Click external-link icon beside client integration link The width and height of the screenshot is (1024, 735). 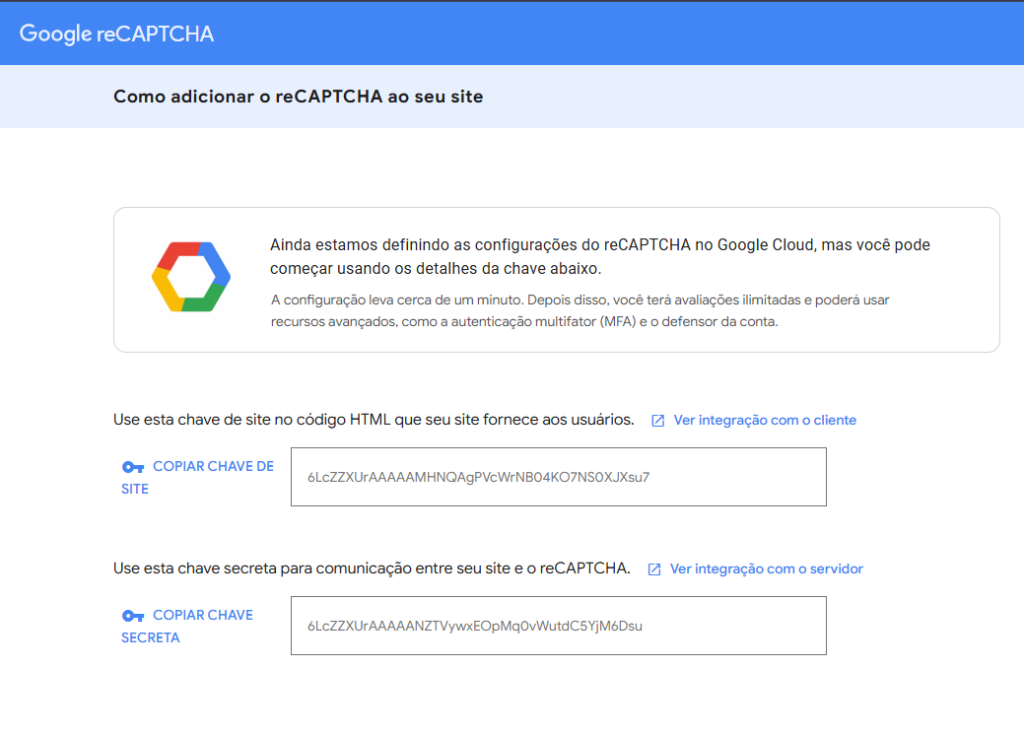tap(658, 421)
